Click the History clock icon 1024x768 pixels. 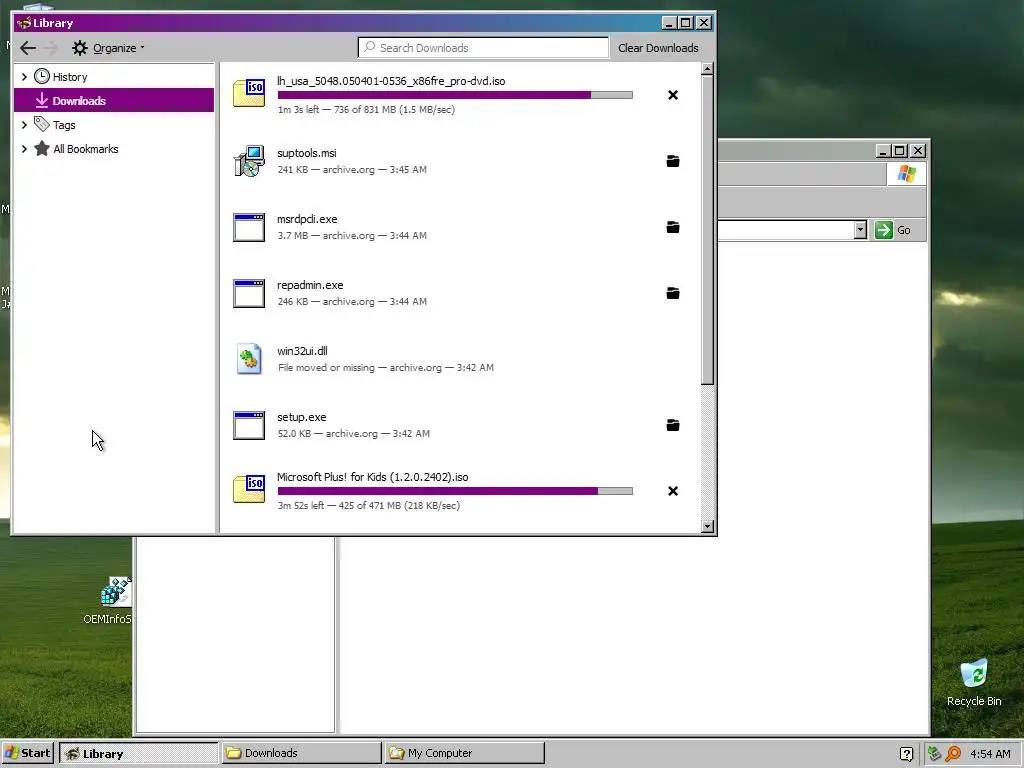pos(41,76)
